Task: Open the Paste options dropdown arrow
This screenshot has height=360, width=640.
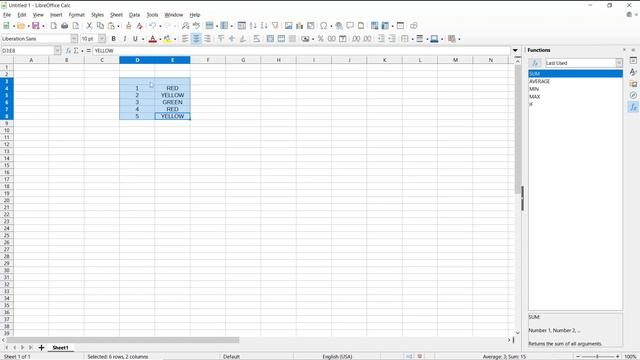Action: [x=118, y=26]
